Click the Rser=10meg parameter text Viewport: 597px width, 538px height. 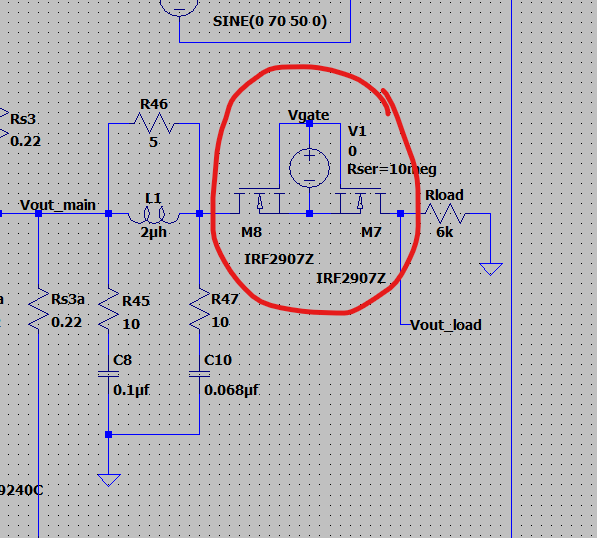[x=392, y=169]
